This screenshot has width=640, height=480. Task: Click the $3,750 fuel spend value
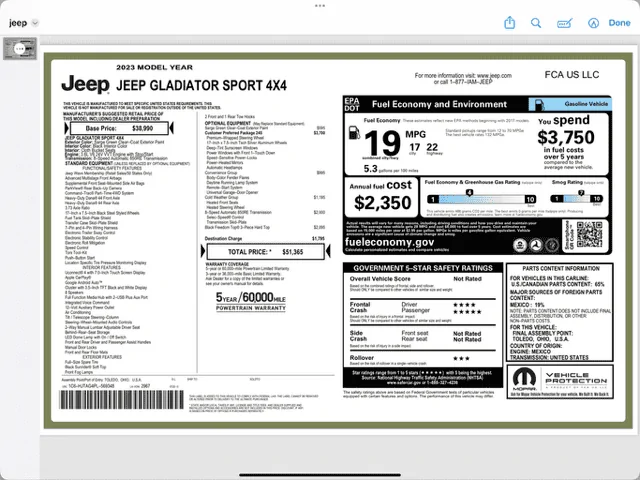click(x=566, y=137)
